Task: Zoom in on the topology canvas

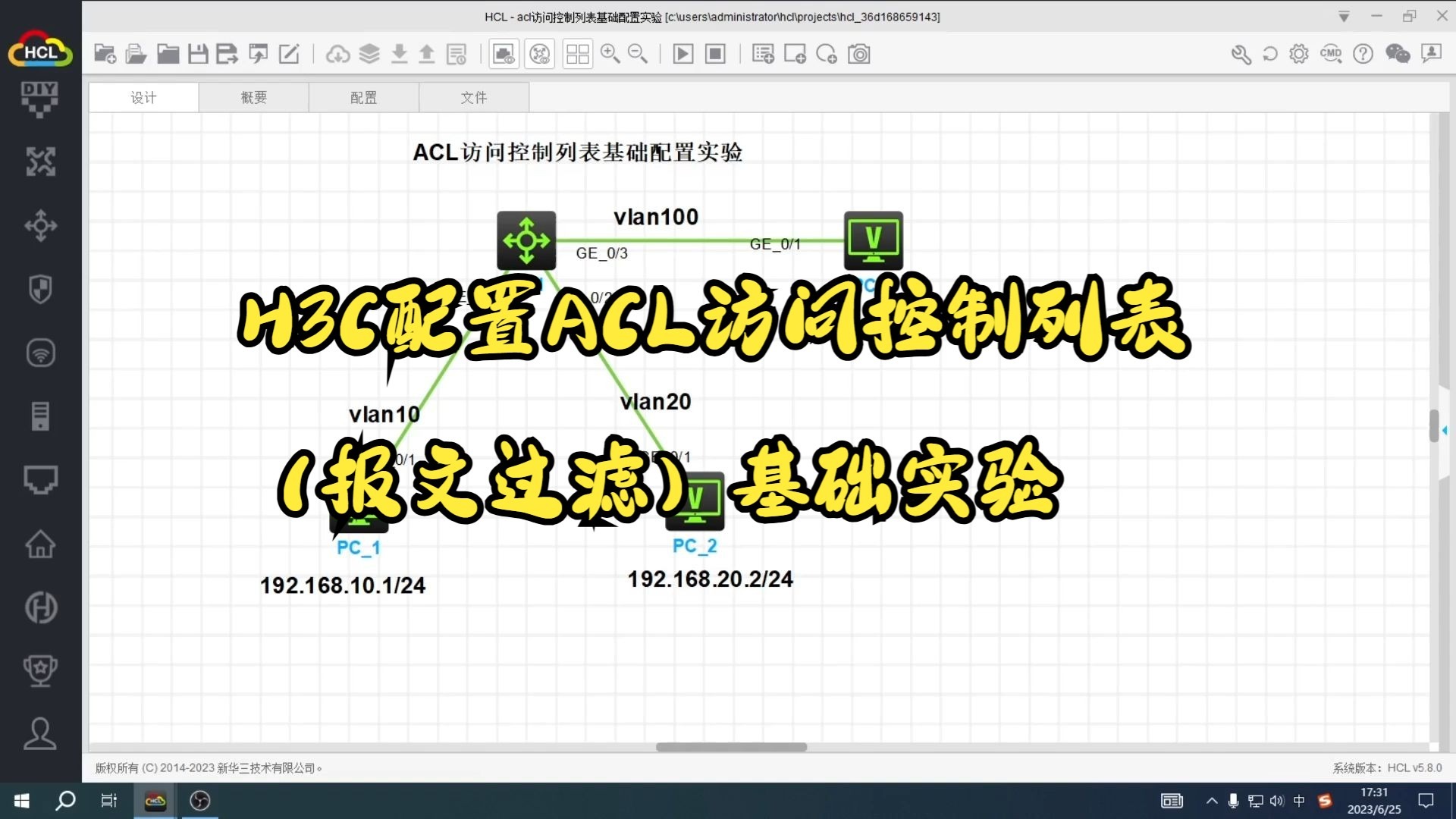Action: [x=610, y=53]
